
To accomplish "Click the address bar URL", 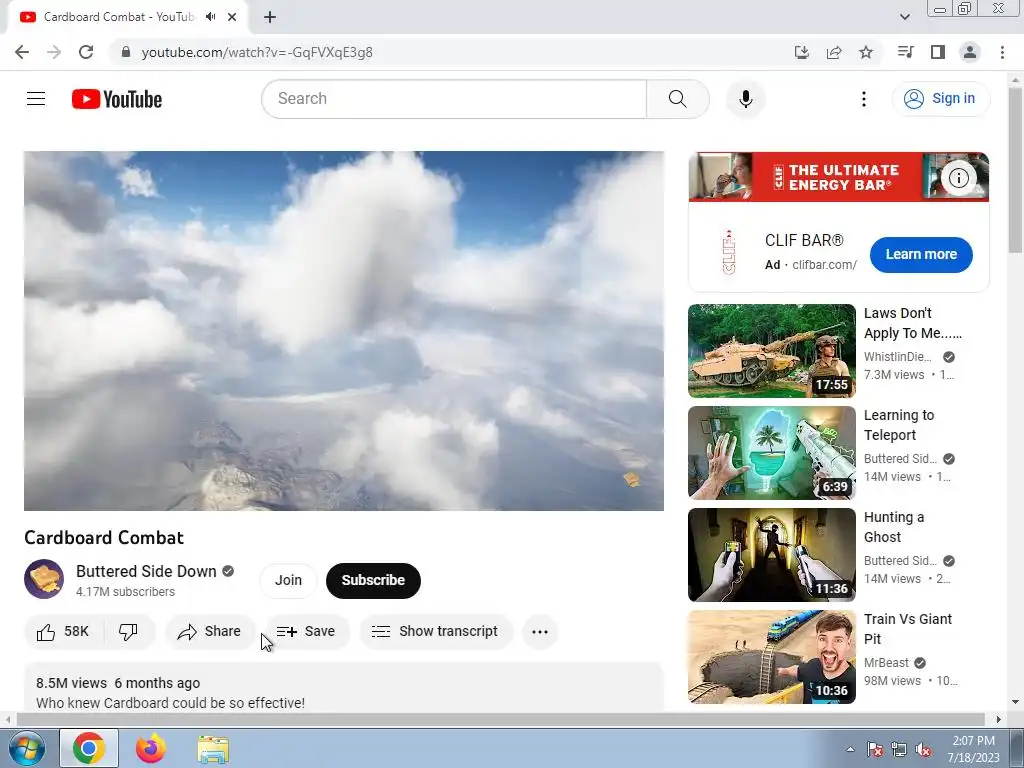I will (x=257, y=52).
